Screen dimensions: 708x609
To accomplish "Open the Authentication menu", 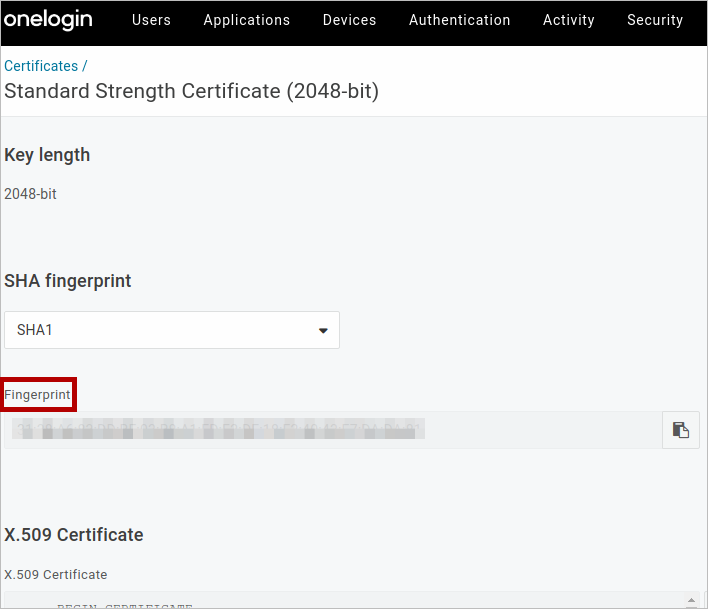I will point(459,20).
